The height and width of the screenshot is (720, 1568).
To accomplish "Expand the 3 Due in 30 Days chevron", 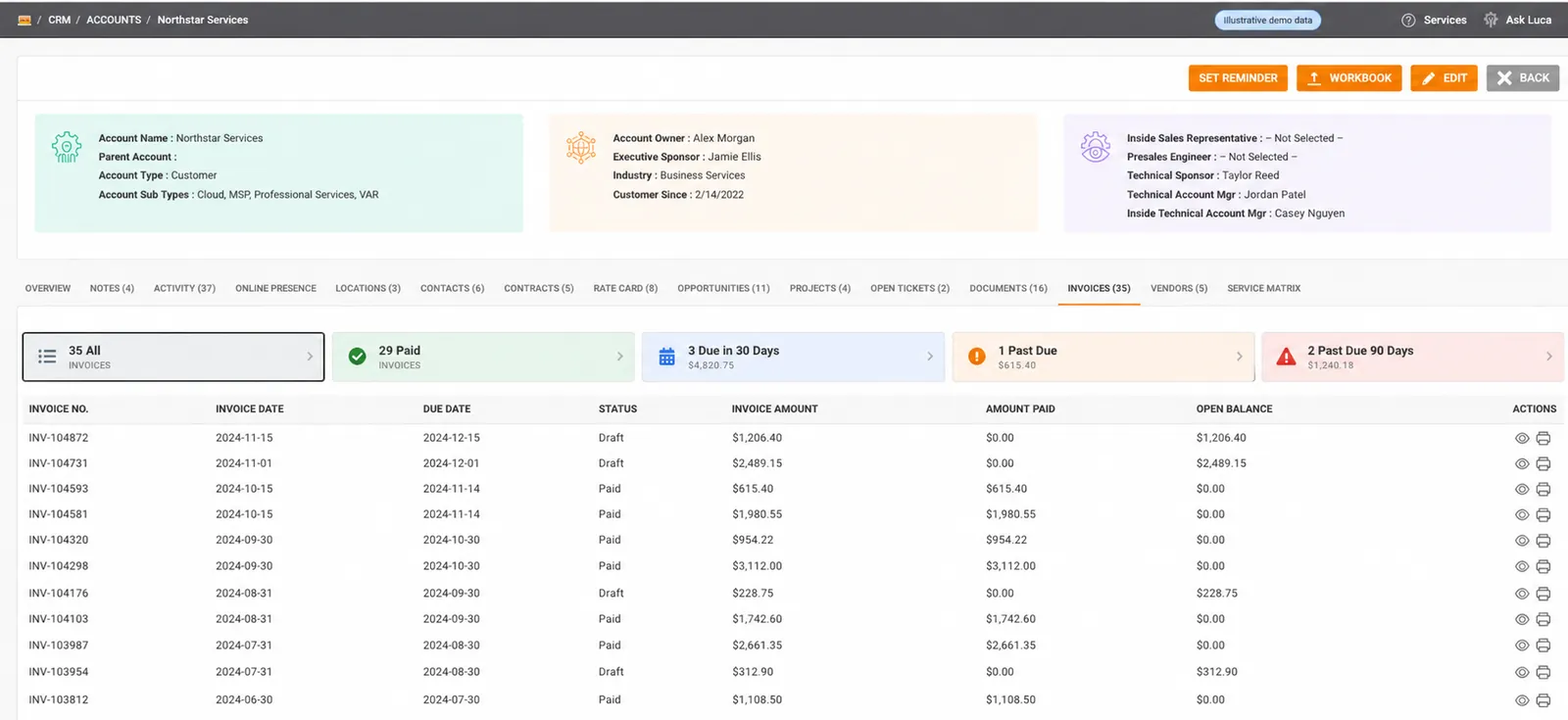I will 930,357.
